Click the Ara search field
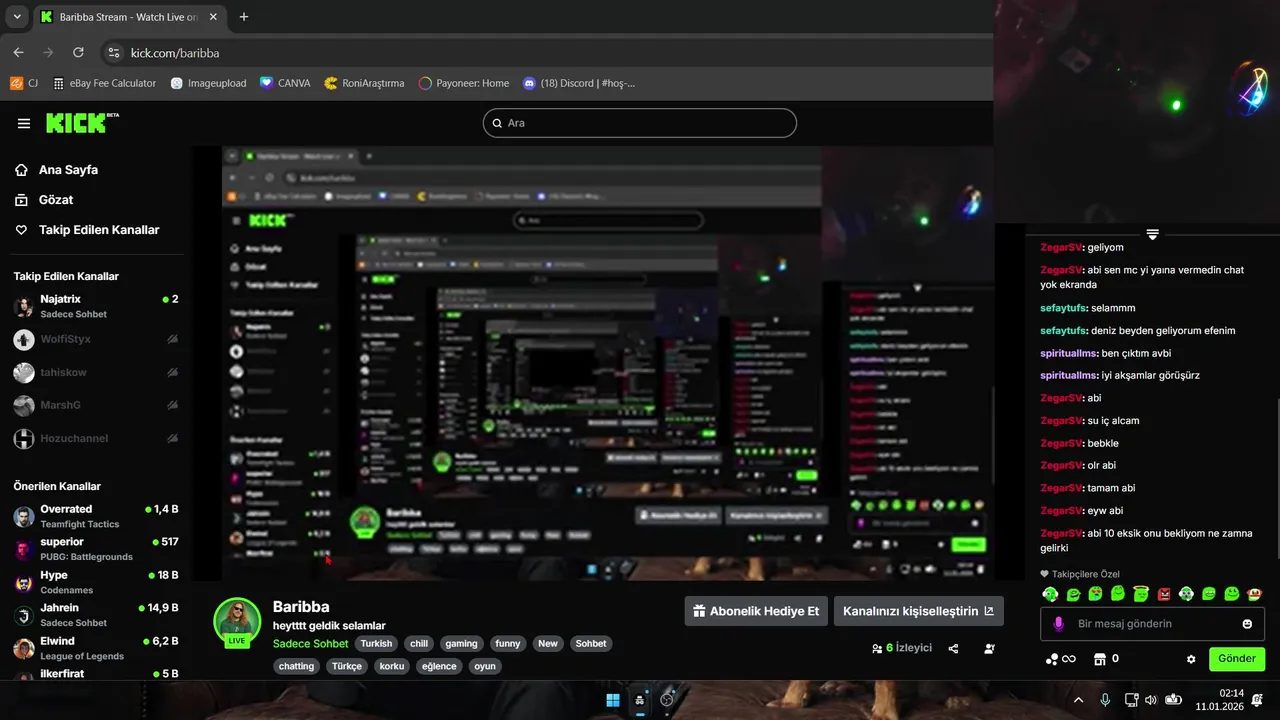The height and width of the screenshot is (720, 1280). coord(640,123)
